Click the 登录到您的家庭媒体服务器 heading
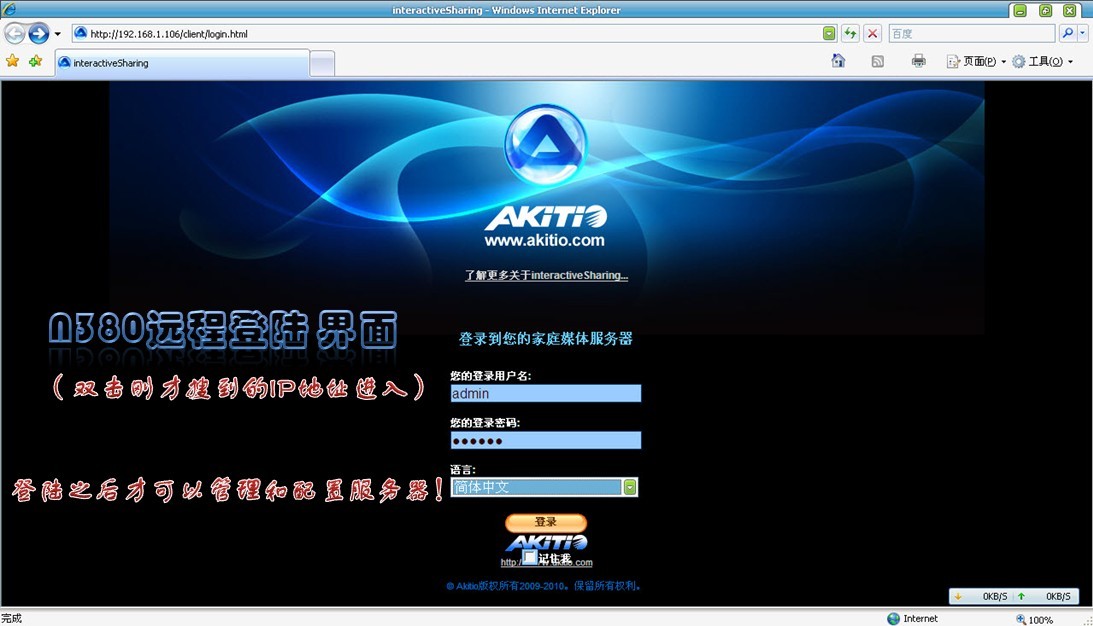 tap(546, 339)
